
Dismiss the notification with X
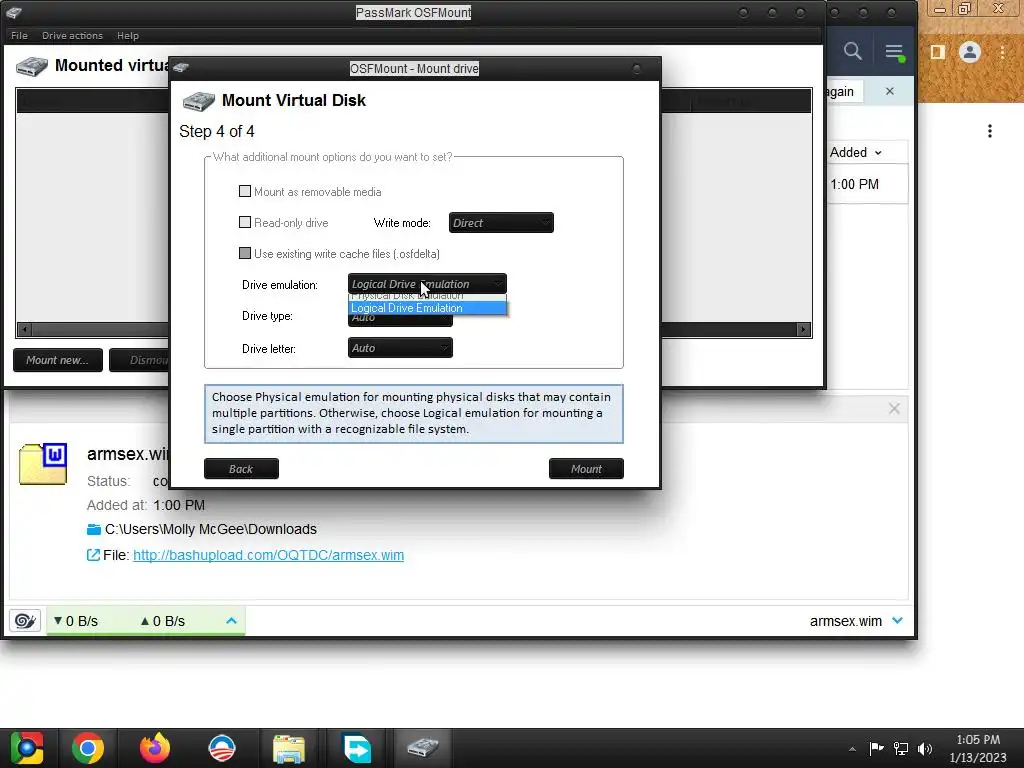pos(889,91)
